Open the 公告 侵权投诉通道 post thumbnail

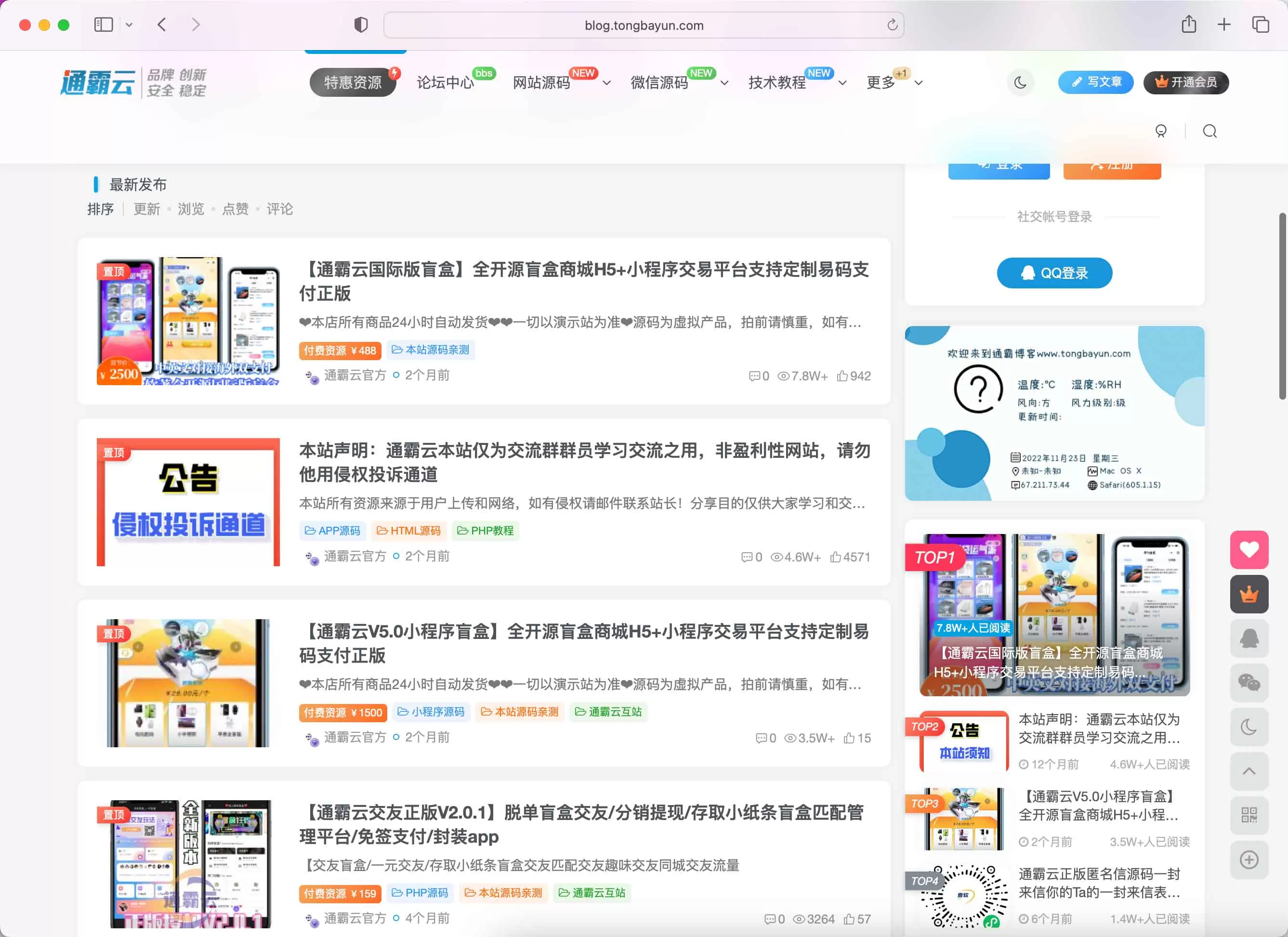pos(188,502)
